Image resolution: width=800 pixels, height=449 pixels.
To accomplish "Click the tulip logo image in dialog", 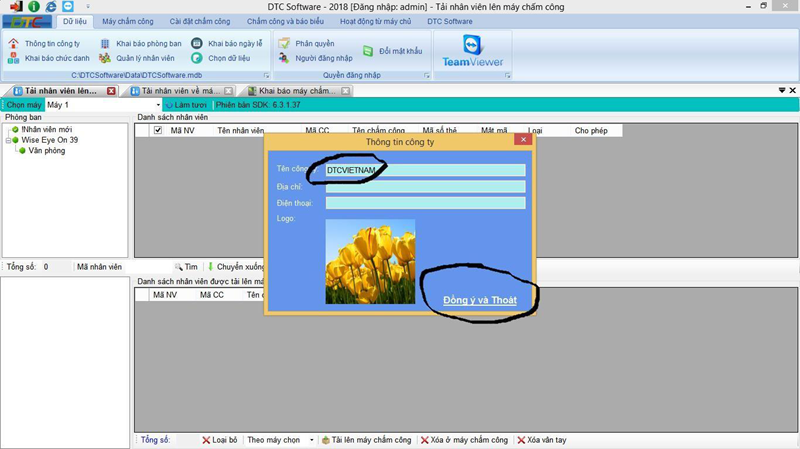I will point(370,261).
